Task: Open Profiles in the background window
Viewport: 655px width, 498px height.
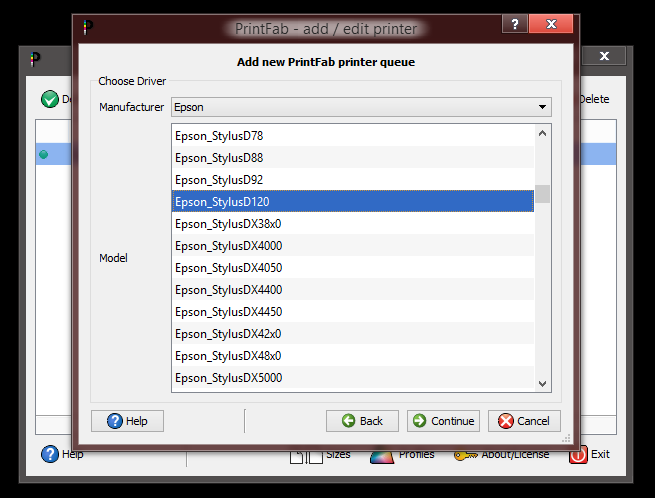Action: (402, 455)
